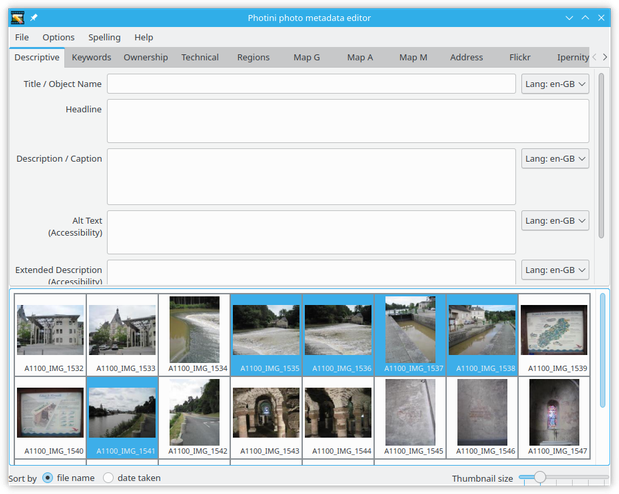Click into the Alt Text box
Image resolution: width=619 pixels, height=494 pixels.
pyautogui.click(x=311, y=233)
